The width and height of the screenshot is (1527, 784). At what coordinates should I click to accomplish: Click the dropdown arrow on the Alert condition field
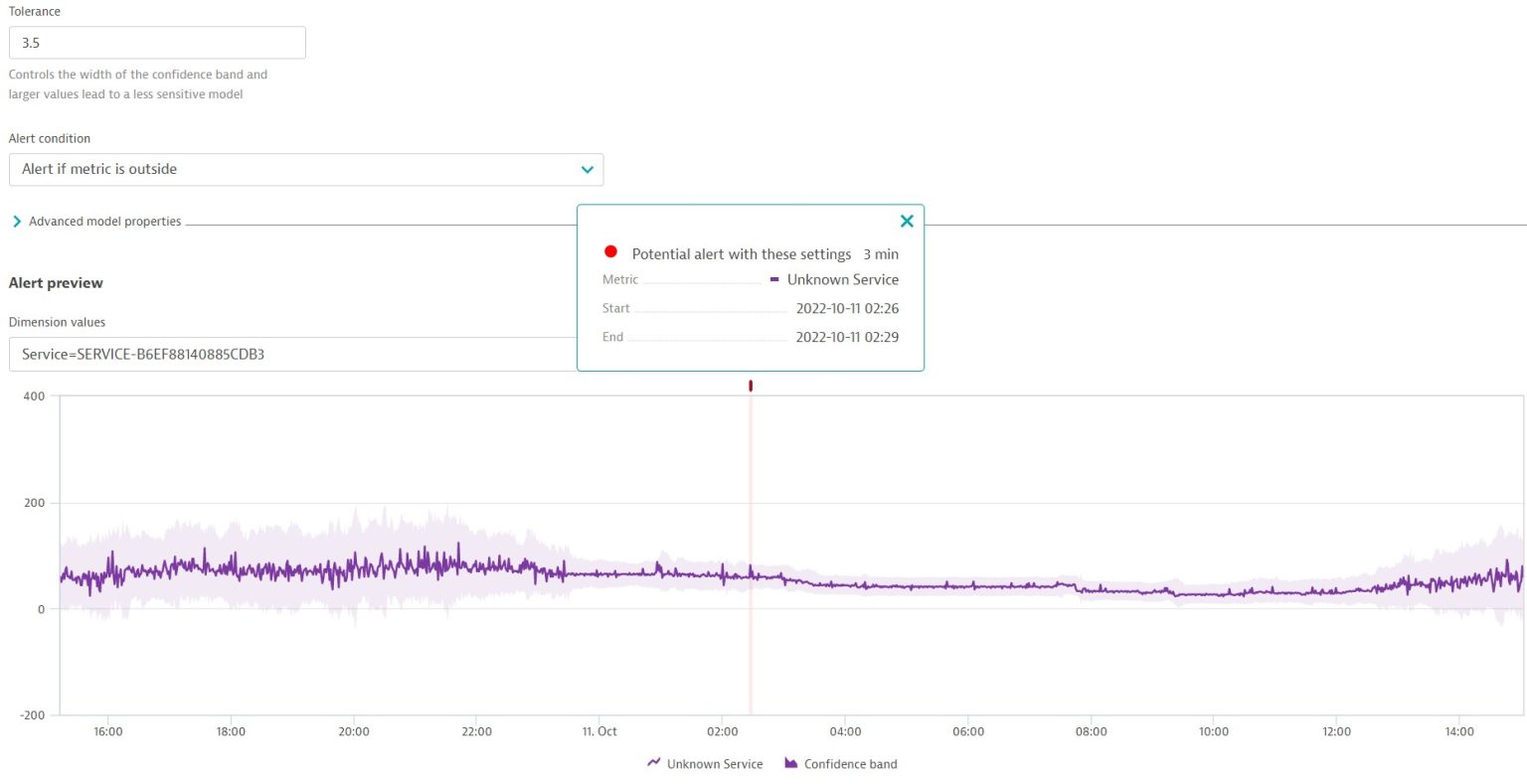pos(587,169)
